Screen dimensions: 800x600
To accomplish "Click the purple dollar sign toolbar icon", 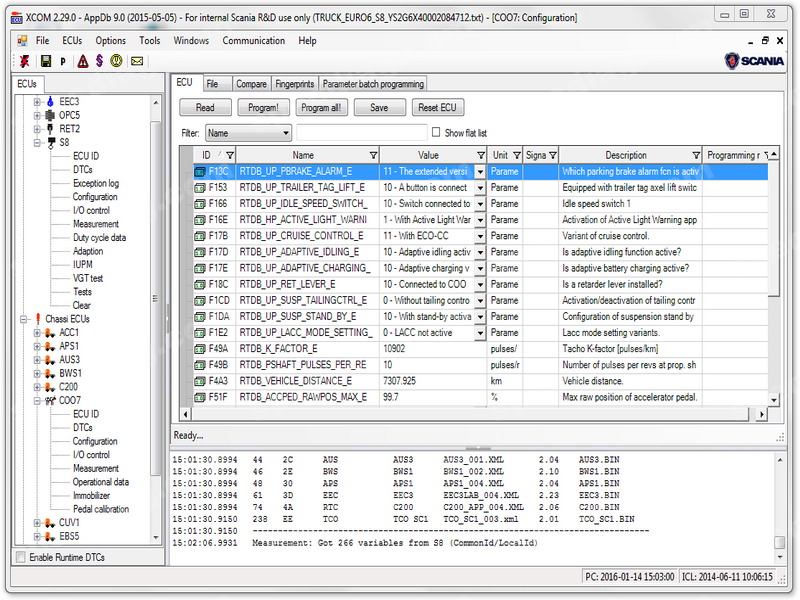I will (x=99, y=61).
